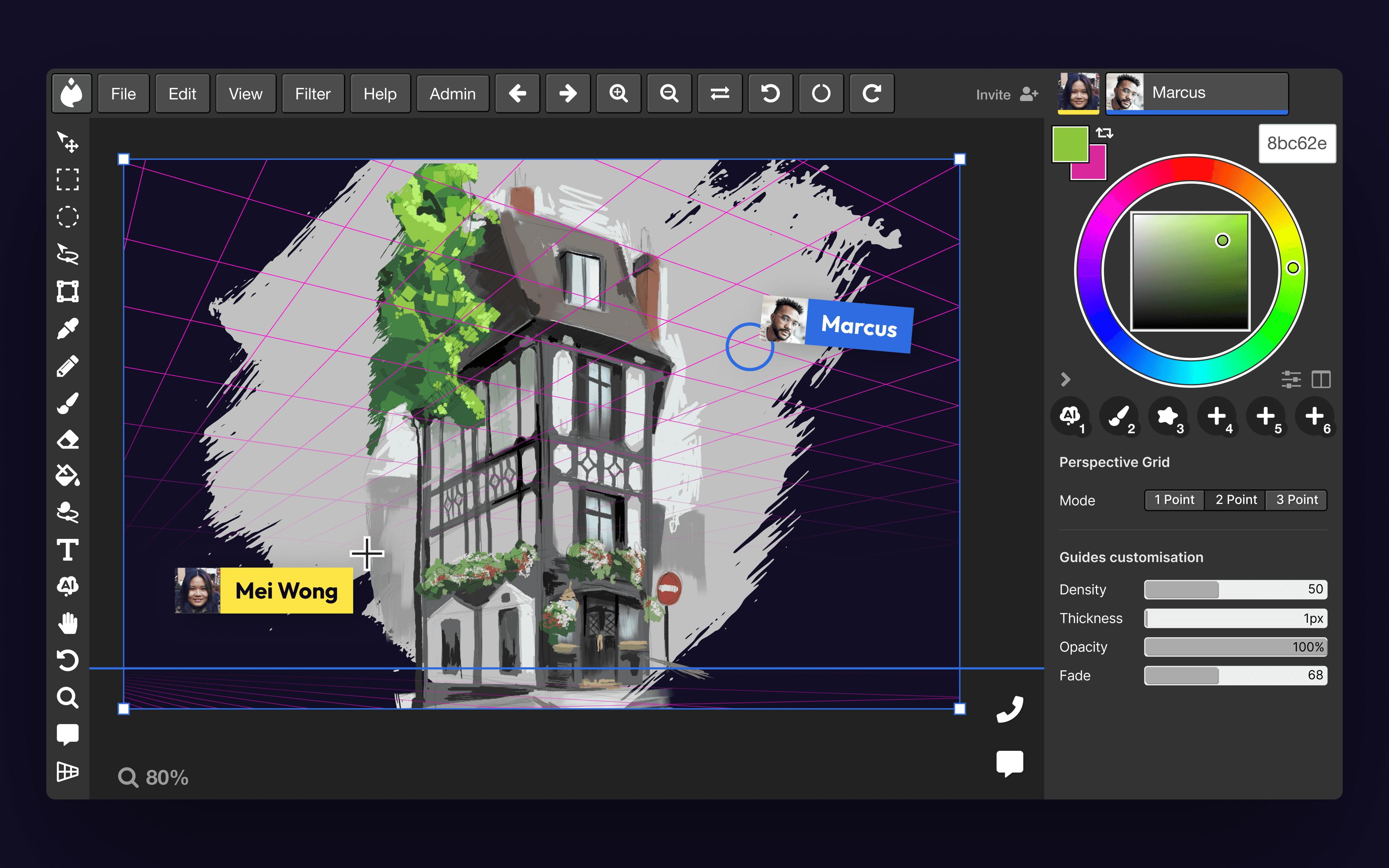Open the File menu
The width and height of the screenshot is (1389, 868).
click(x=123, y=94)
